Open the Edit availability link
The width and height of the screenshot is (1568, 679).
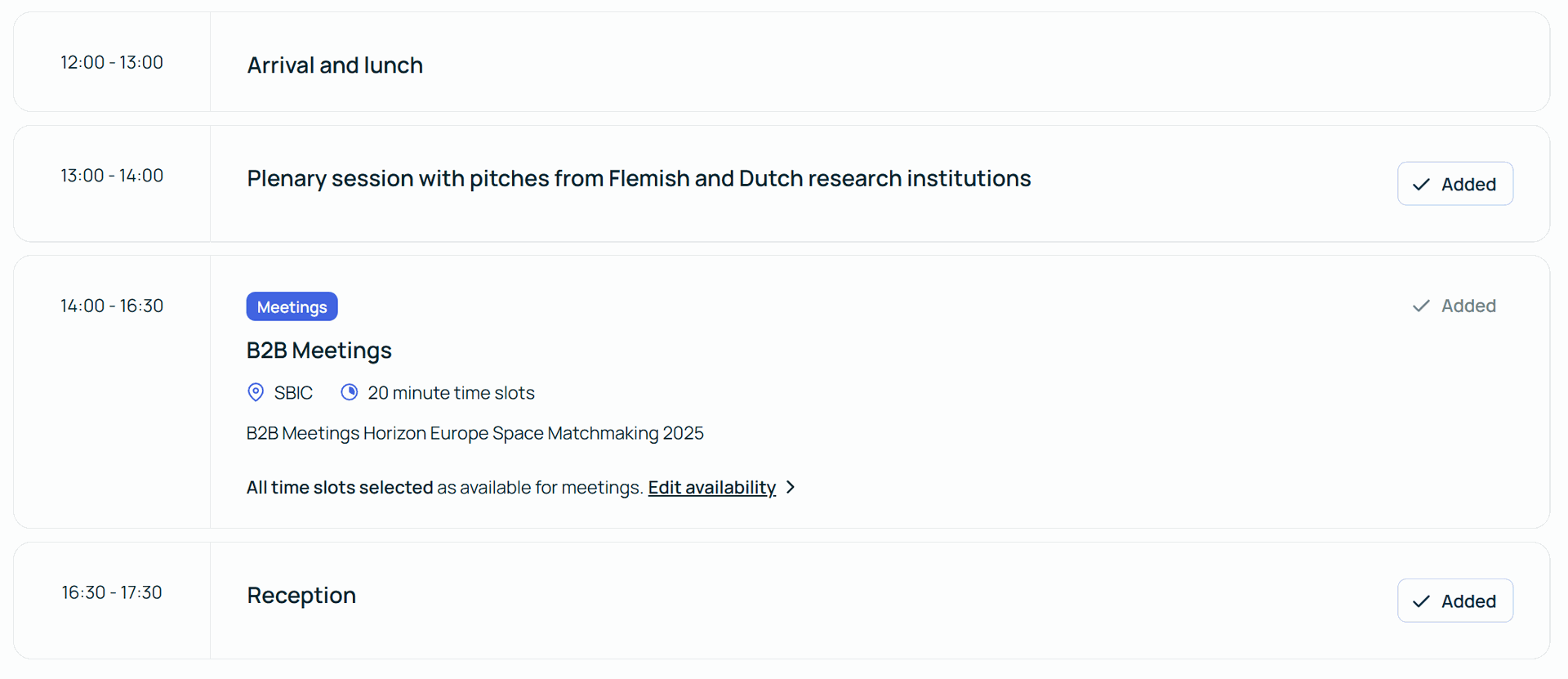(711, 487)
